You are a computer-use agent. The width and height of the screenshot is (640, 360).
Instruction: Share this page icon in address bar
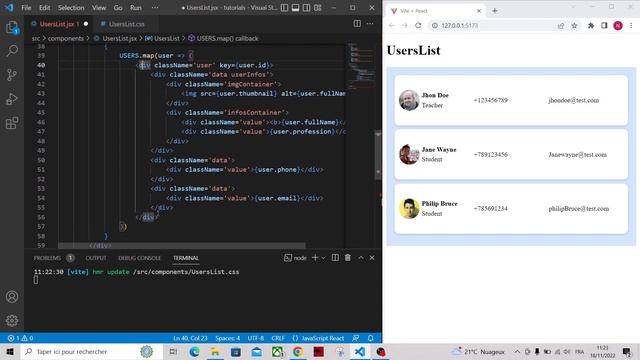[561, 25]
